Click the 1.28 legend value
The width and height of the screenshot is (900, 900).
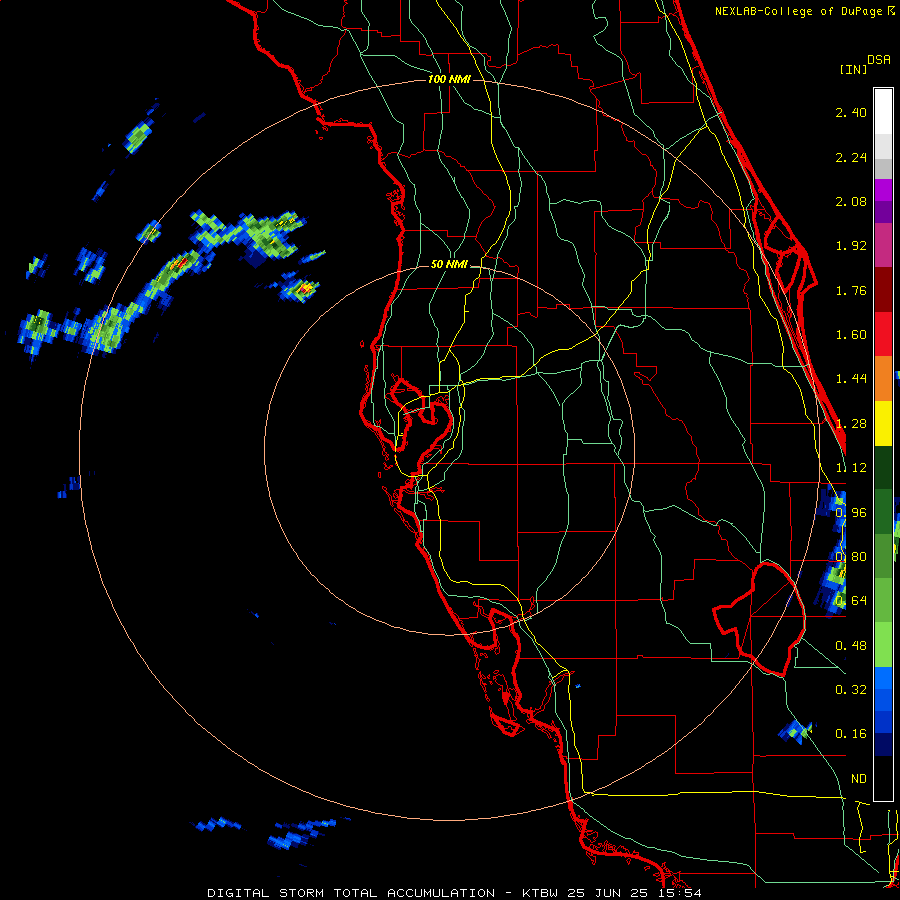point(851,424)
